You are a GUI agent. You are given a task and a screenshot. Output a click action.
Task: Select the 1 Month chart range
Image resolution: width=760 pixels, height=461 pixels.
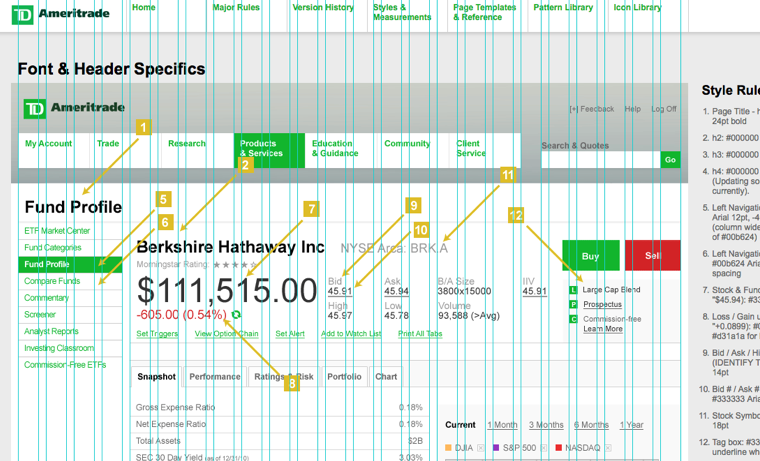click(x=503, y=425)
